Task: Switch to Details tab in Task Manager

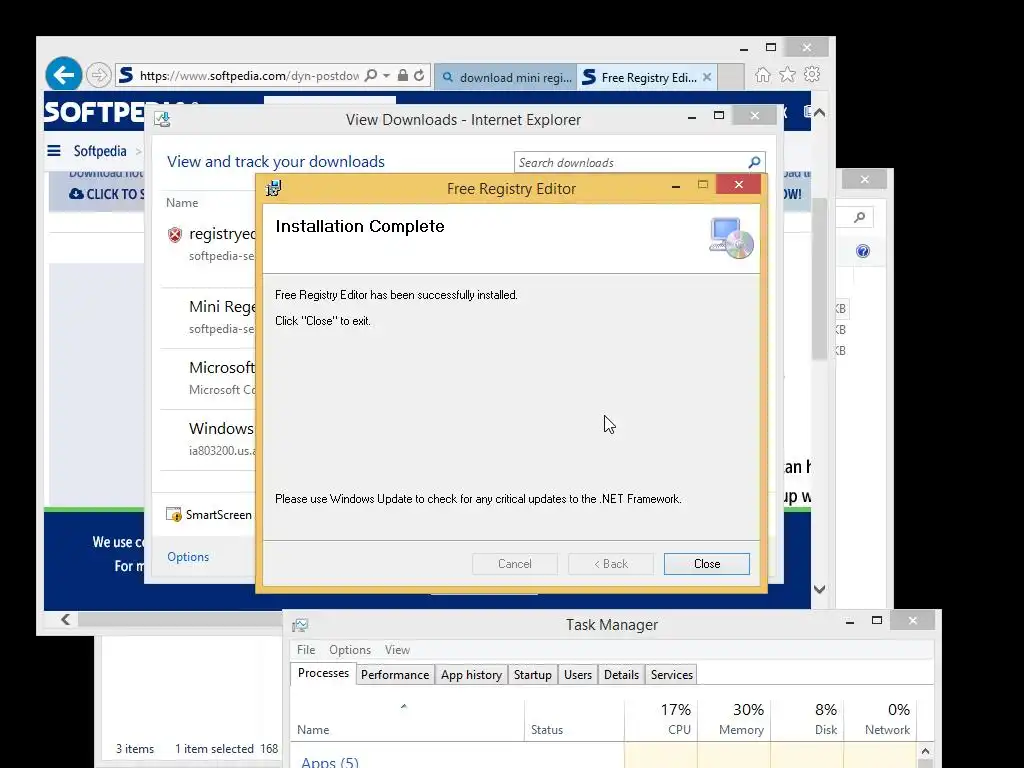Action: pos(621,675)
